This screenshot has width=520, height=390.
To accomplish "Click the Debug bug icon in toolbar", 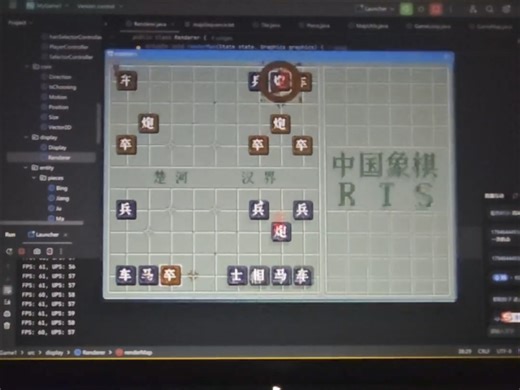I will point(421,9).
